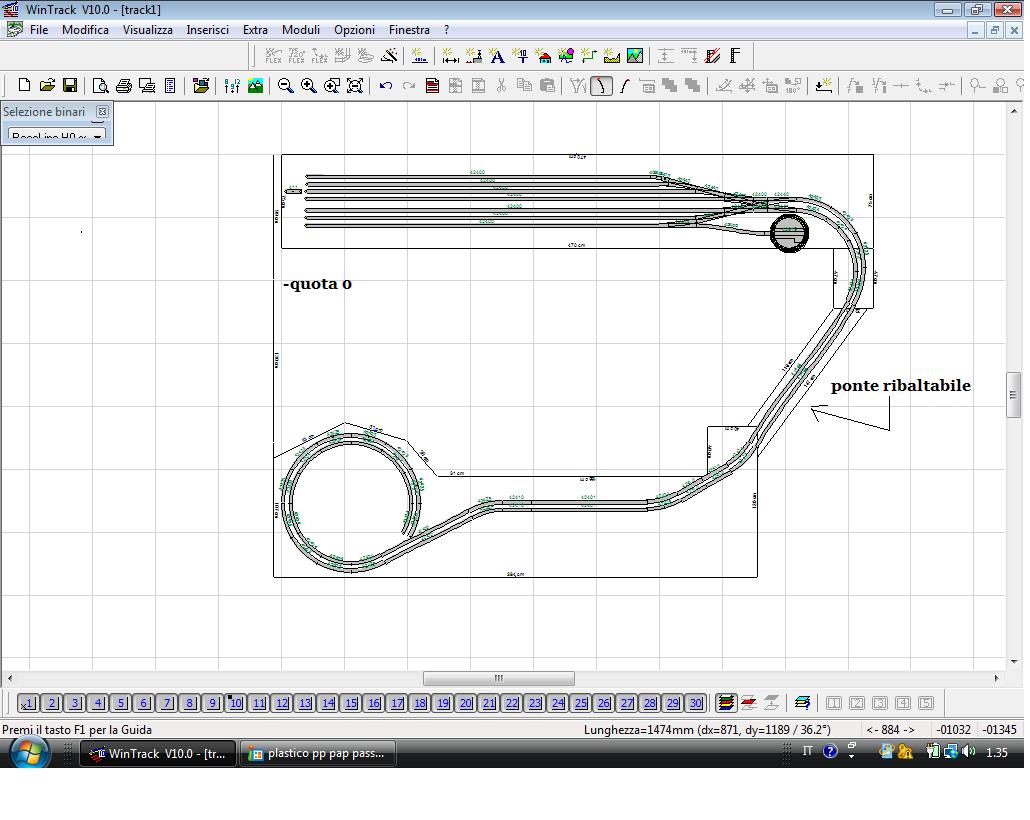1030x820 pixels.
Task: Open the Extra menu
Action: tap(255, 30)
